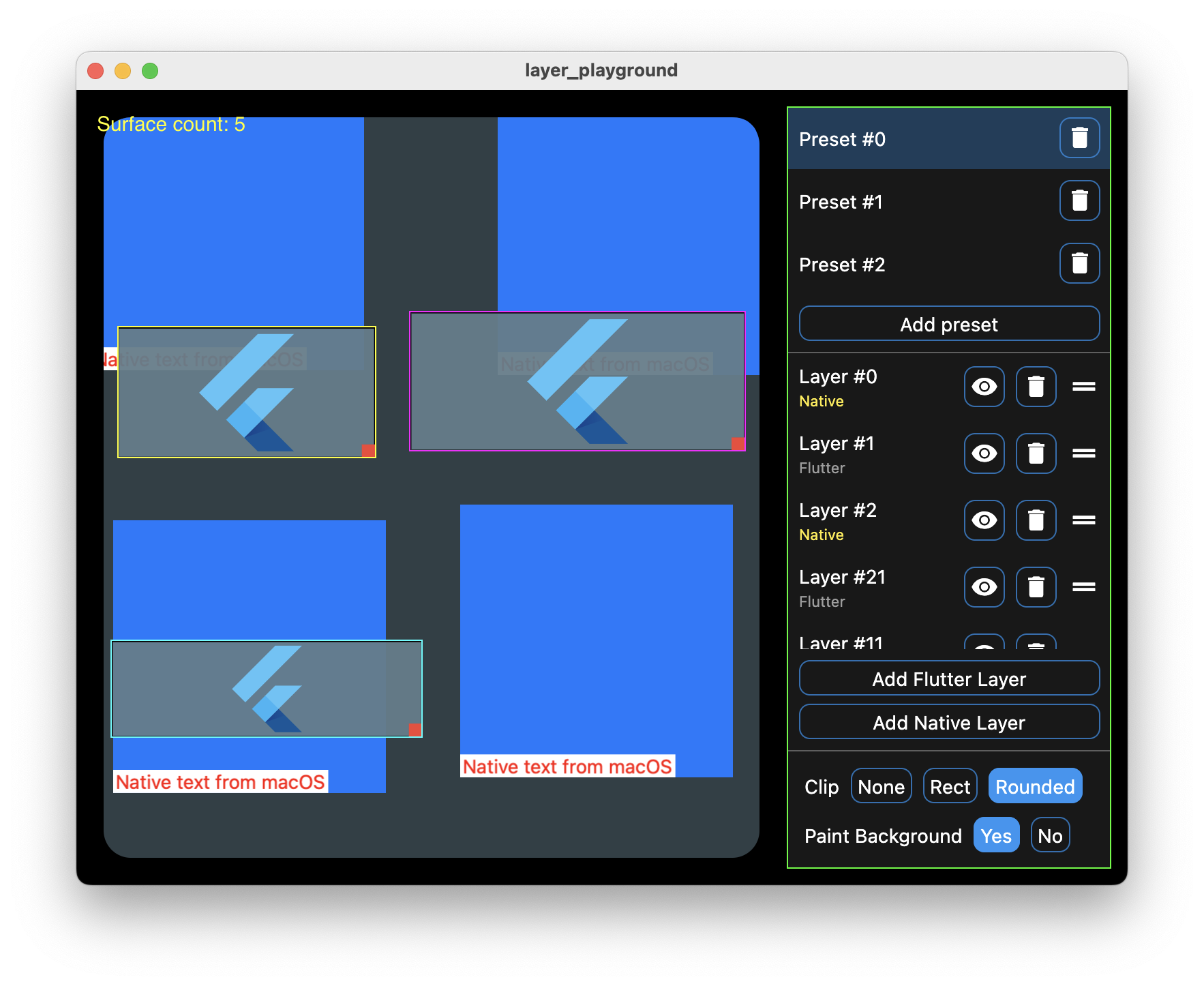Screen dimensions: 1204x986
Task: Disable Paint Background by clicking No
Action: (1050, 835)
